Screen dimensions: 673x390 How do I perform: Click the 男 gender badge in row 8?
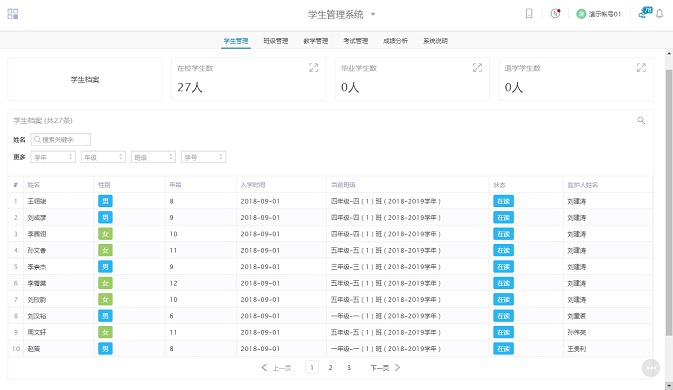[105, 316]
